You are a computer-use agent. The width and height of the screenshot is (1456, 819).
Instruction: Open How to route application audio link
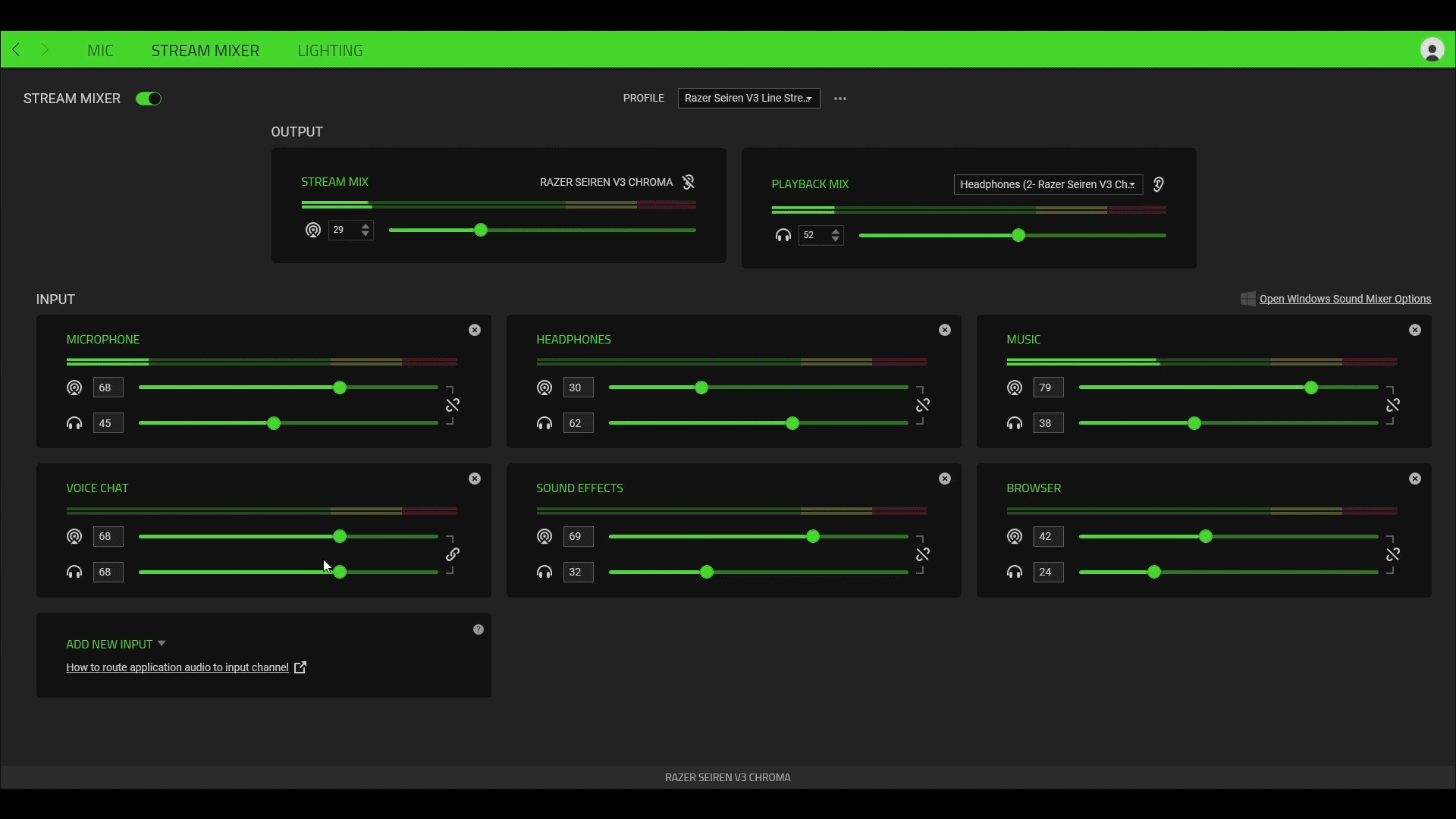tap(177, 667)
